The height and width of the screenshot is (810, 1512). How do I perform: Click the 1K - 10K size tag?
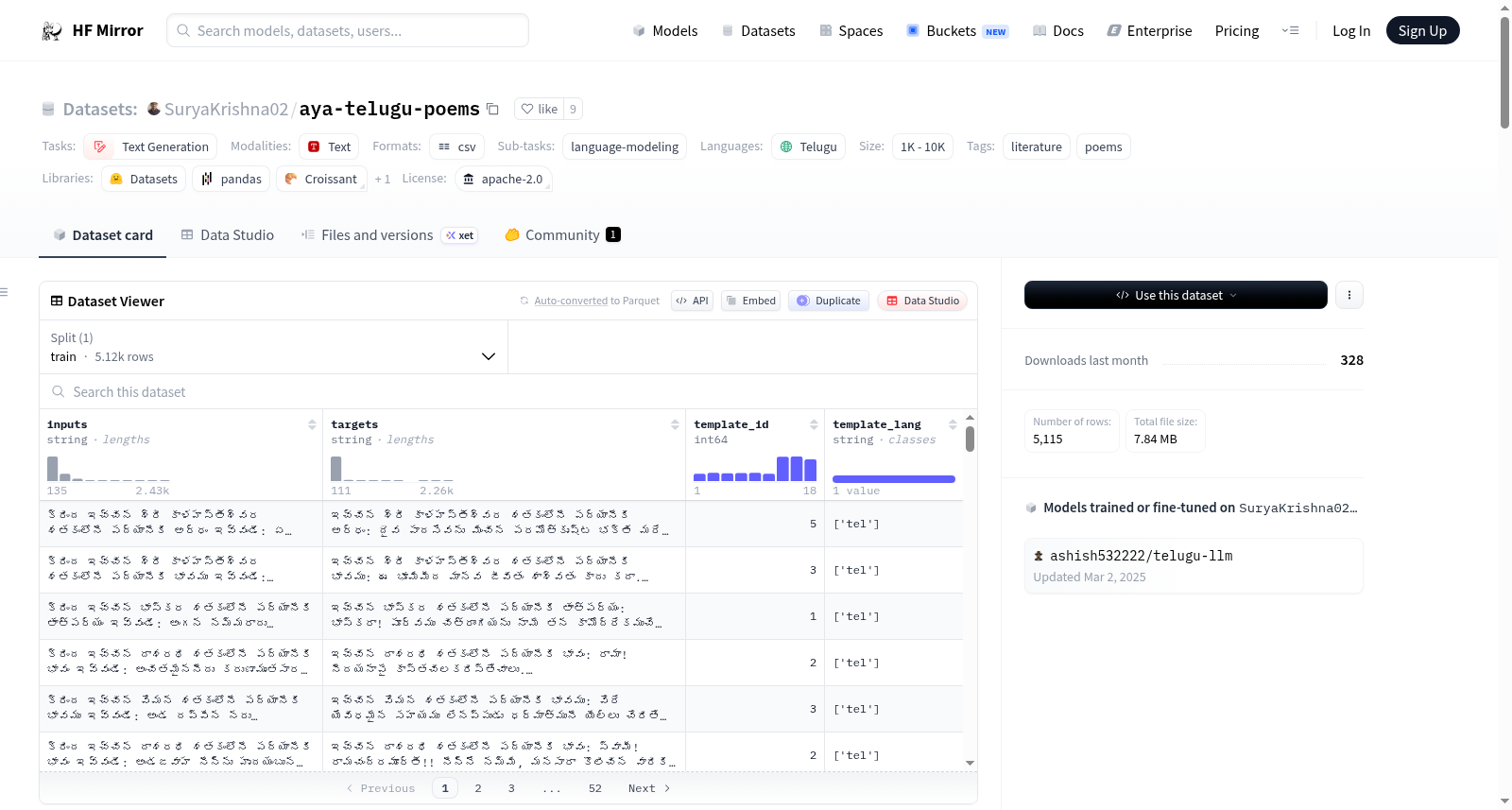point(922,146)
